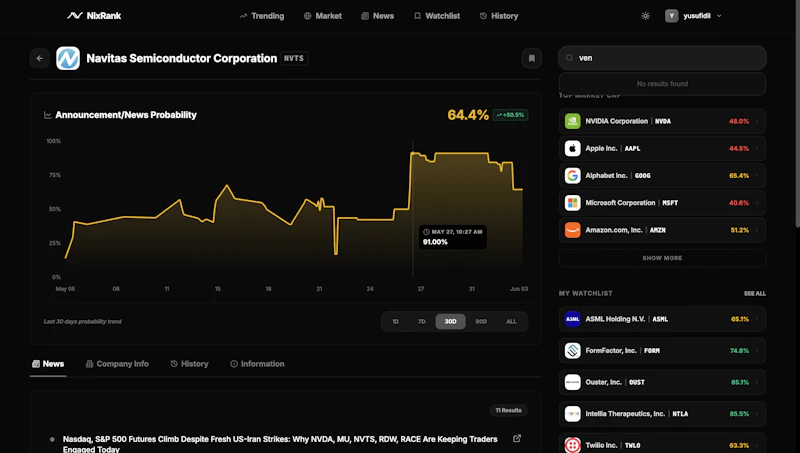
Task: Expand Apple Inc. row chevron
Action: point(757,148)
